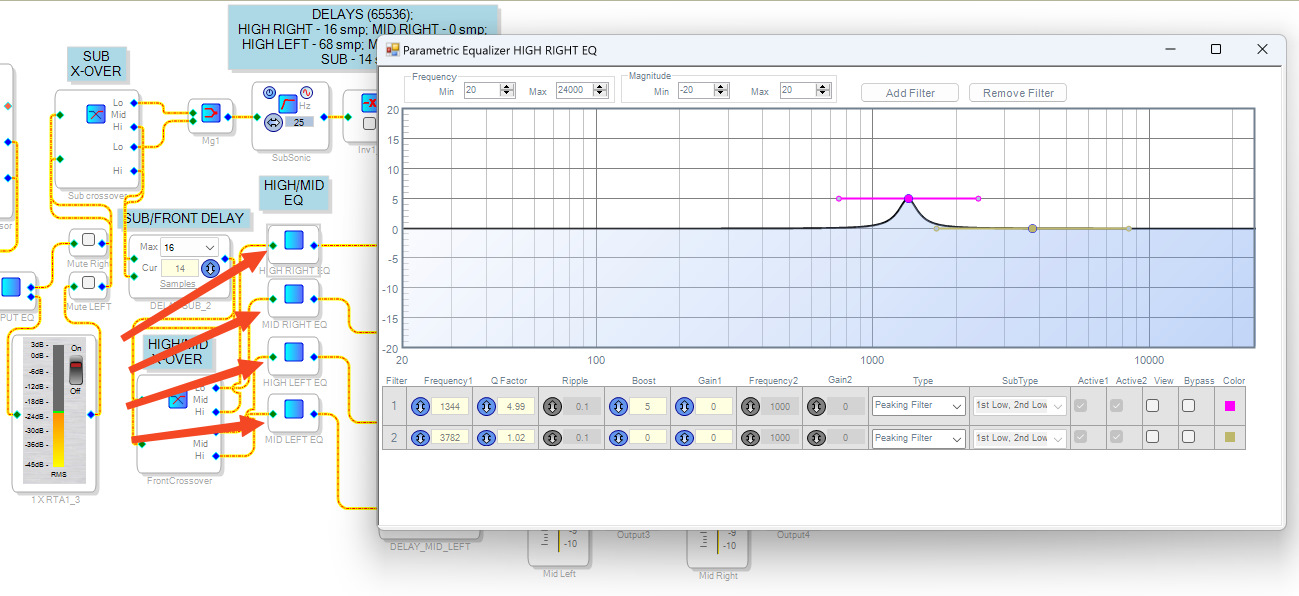Click the Frequency Max value field
This screenshot has height=596, width=1299.
[x=574, y=90]
